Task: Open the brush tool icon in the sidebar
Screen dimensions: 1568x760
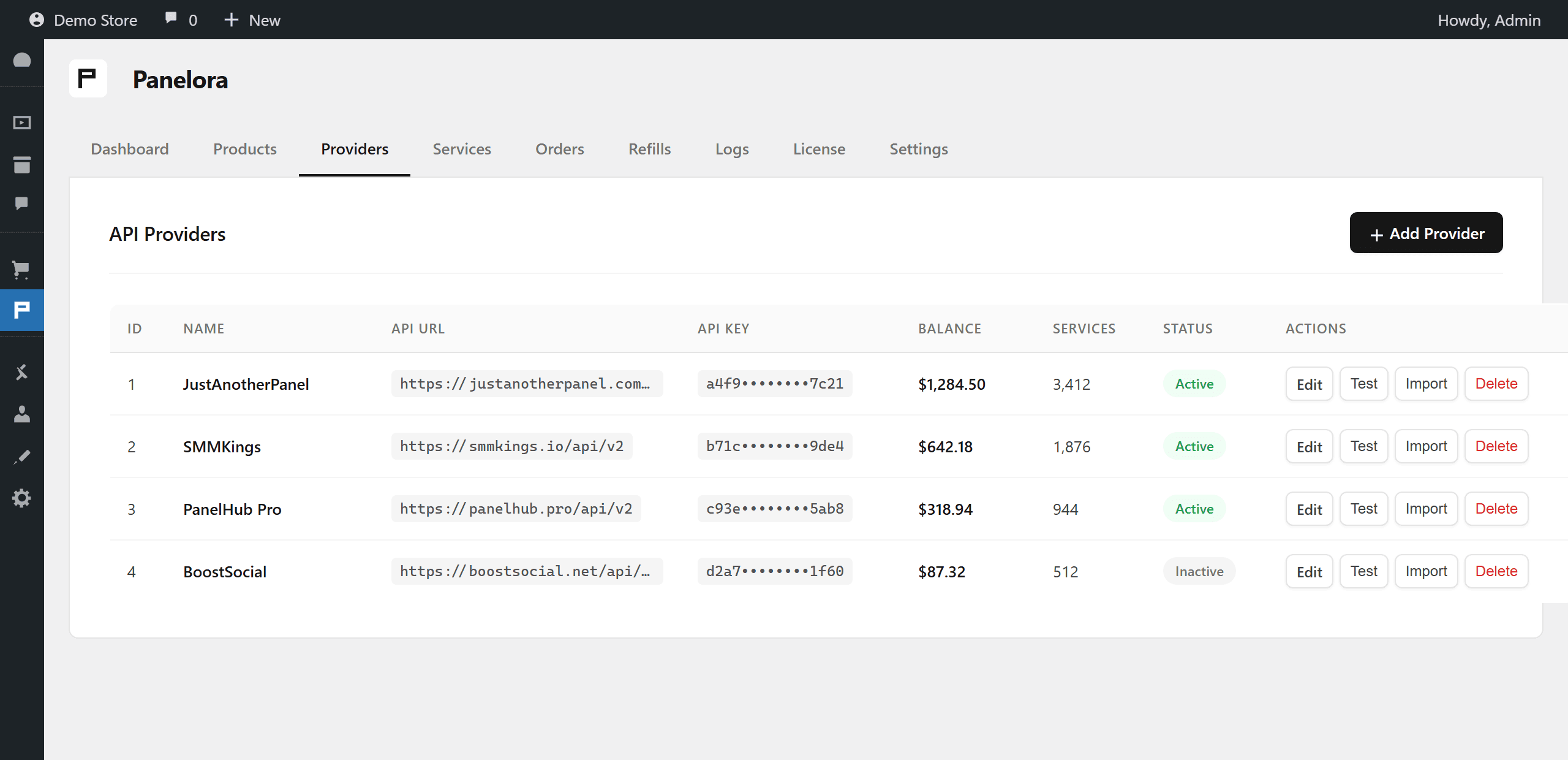Action: [22, 457]
